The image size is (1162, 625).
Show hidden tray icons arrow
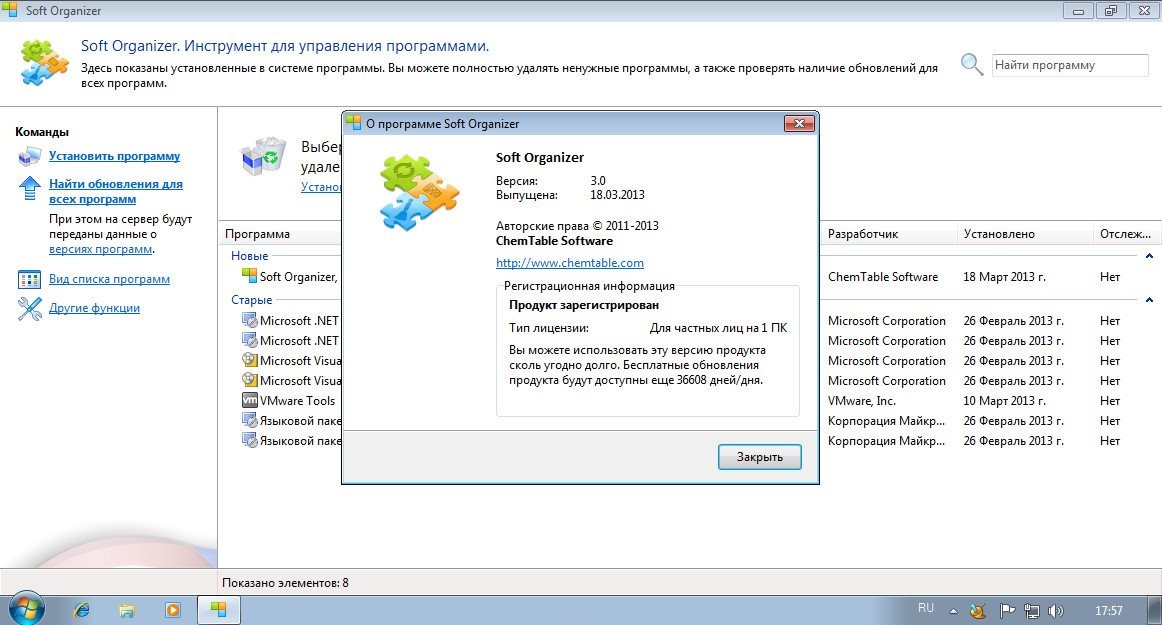[953, 612]
